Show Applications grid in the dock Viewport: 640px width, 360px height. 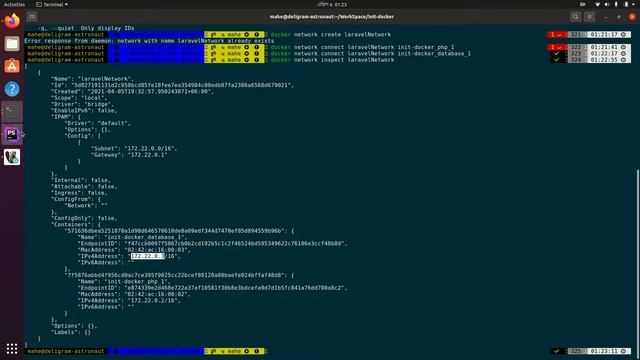point(12,348)
